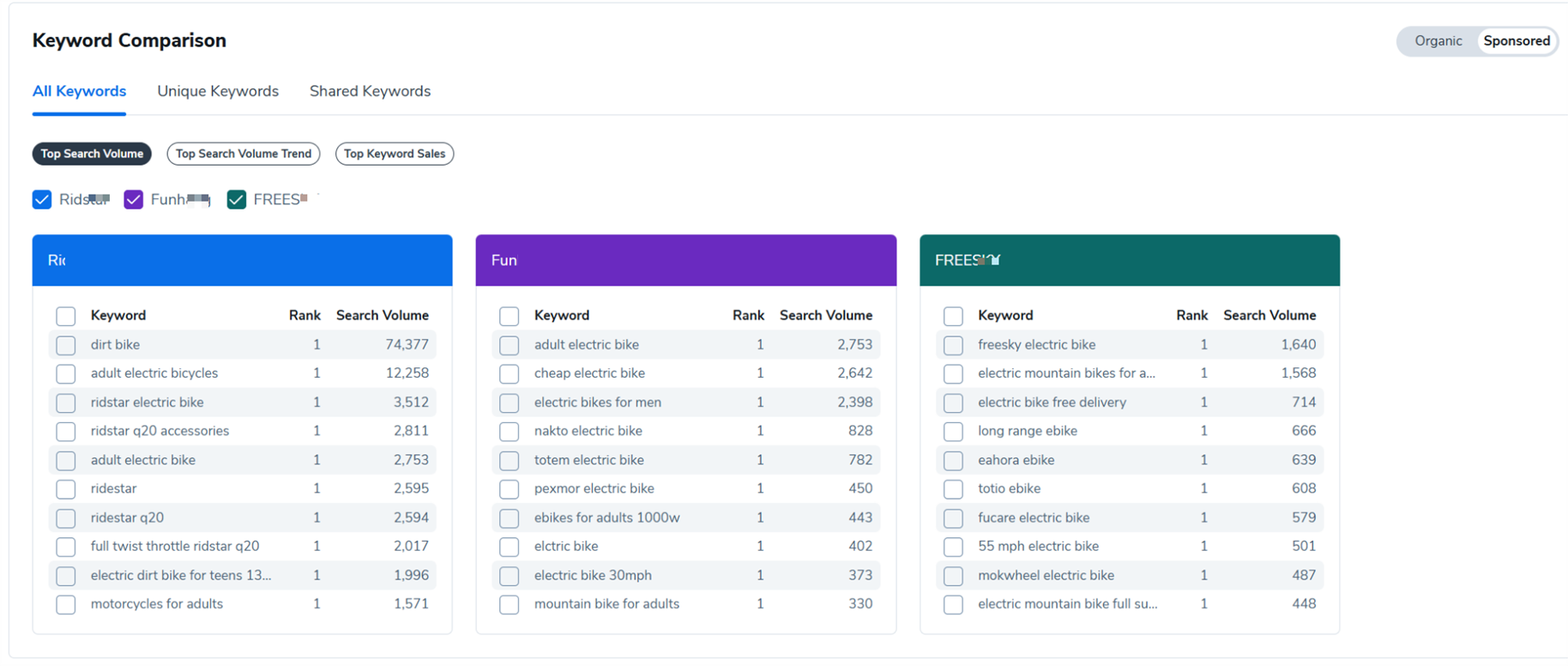Tick checkbox for ridstar electric bike
This screenshot has width=1568, height=666.
(66, 403)
